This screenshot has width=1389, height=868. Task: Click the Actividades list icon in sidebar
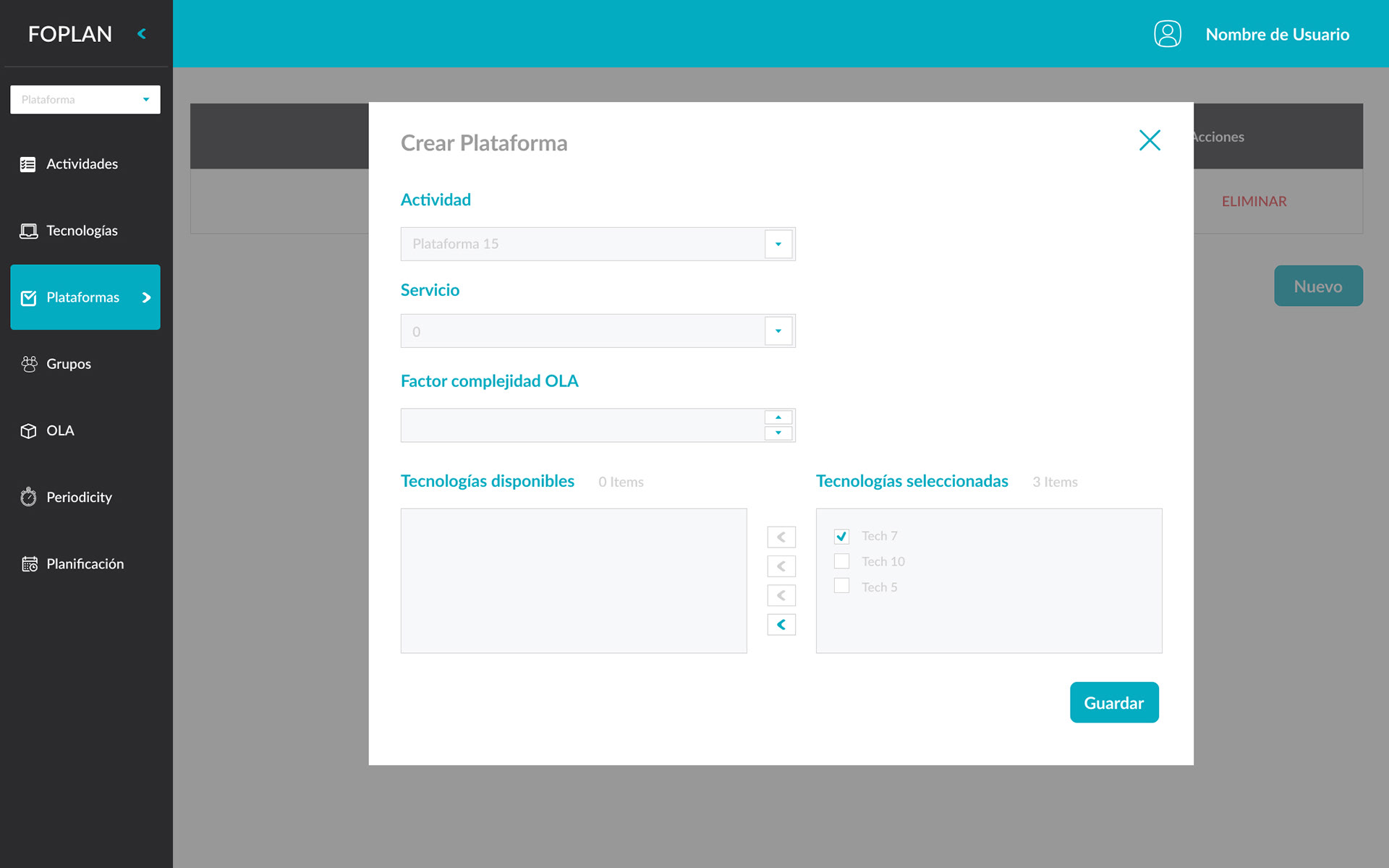tap(27, 165)
